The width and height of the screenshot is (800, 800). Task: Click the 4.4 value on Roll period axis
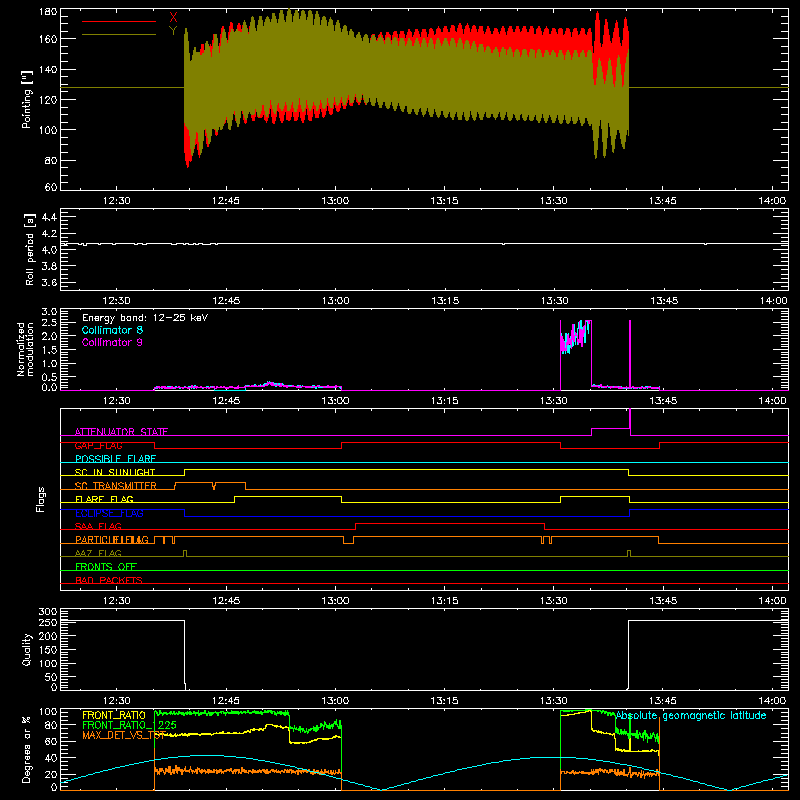[49, 217]
